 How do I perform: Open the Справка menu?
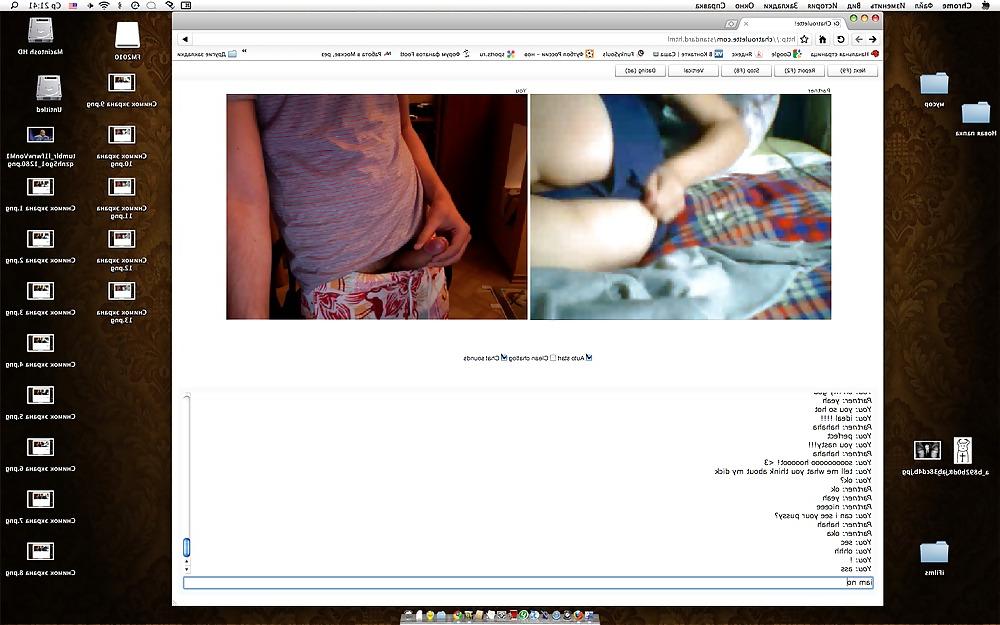tap(709, 6)
